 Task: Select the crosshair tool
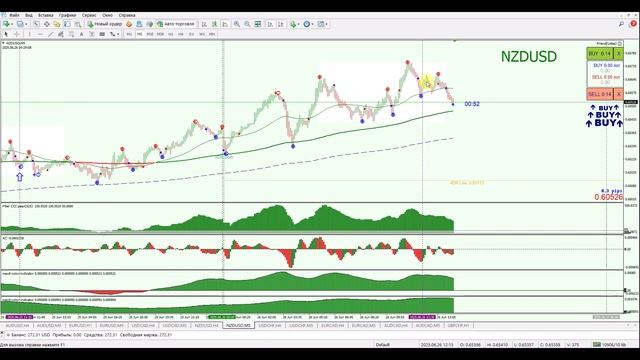[x=17, y=34]
